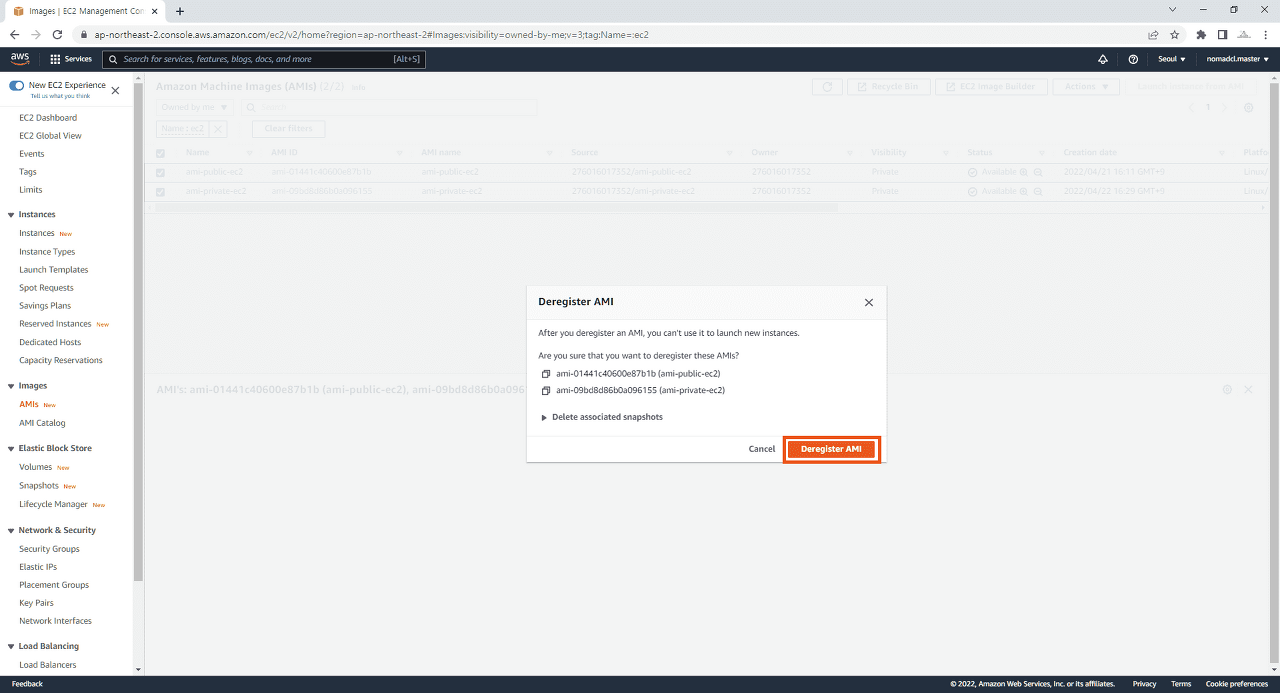Collapse the Instances sidebar section

pos(11,215)
